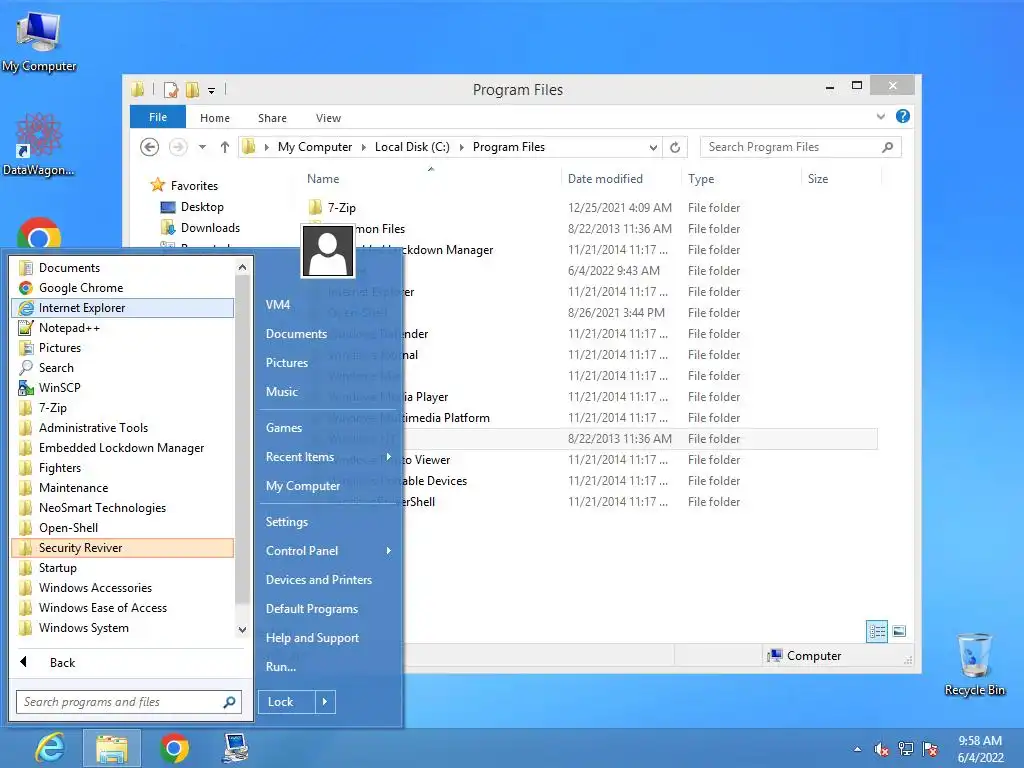Click the start menu search magnifier icon
Screen dimensions: 1024x768
230,702
